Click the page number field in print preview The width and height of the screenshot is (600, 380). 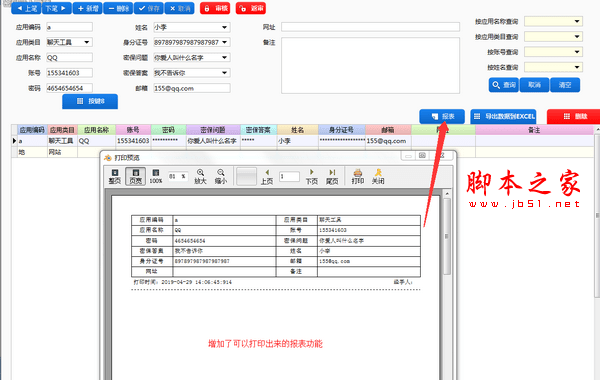pyautogui.click(x=289, y=176)
